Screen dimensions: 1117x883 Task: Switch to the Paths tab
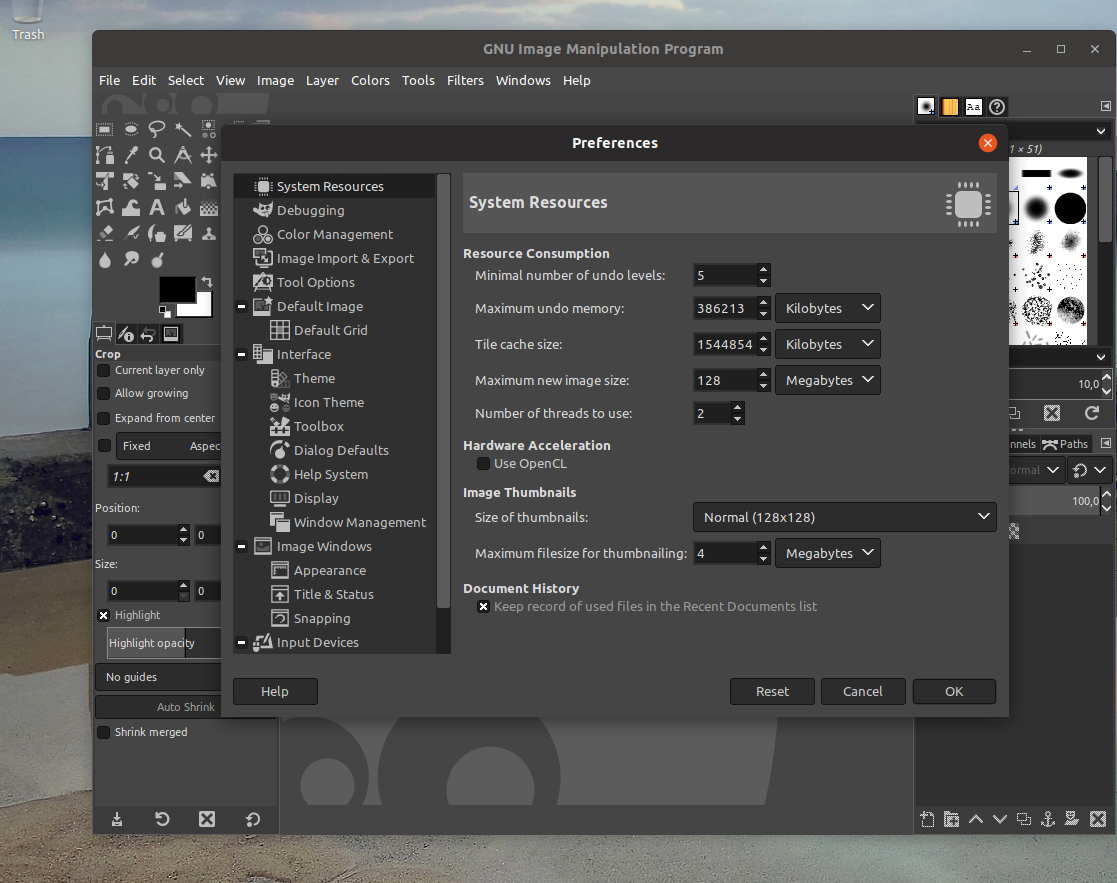pos(1066,444)
